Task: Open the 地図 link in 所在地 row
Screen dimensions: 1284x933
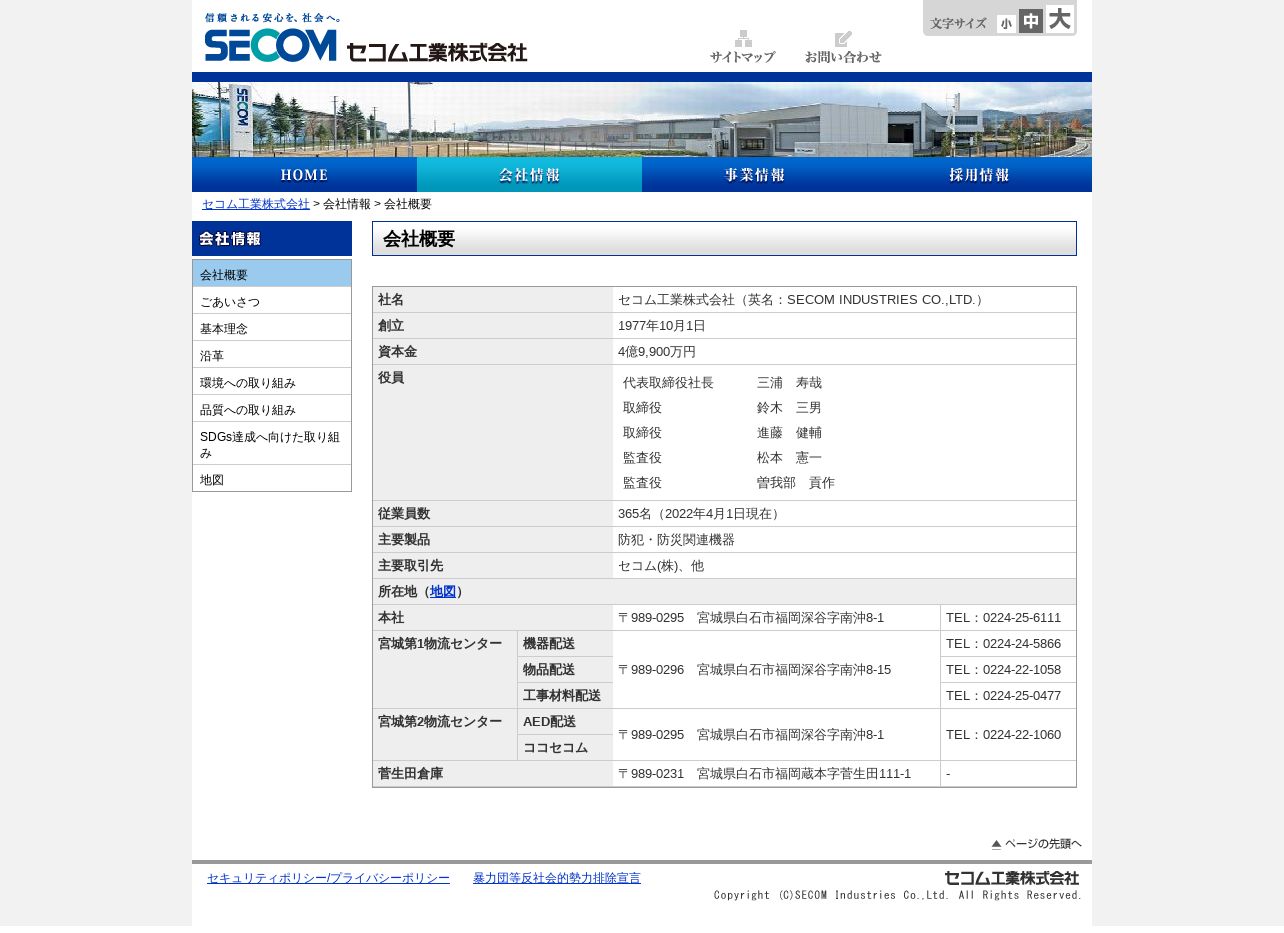Action: coord(443,592)
